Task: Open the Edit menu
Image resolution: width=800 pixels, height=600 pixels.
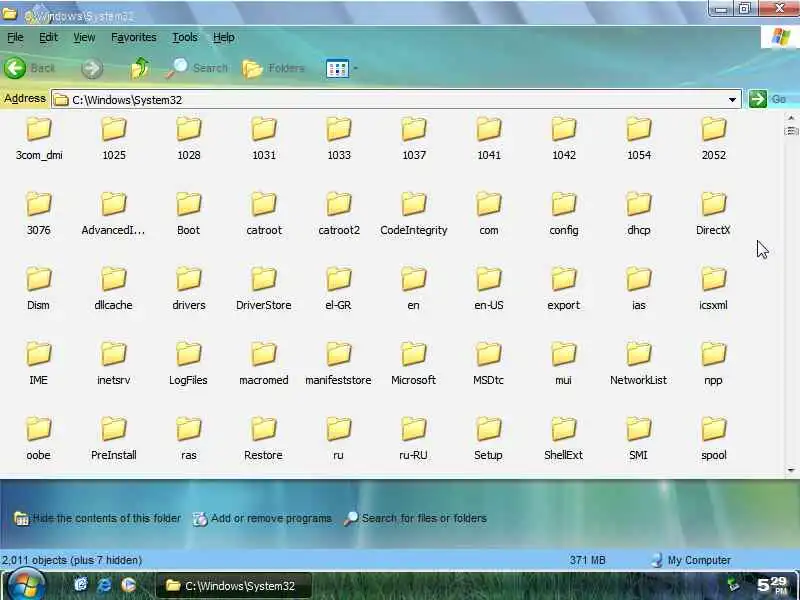Action: [x=48, y=37]
